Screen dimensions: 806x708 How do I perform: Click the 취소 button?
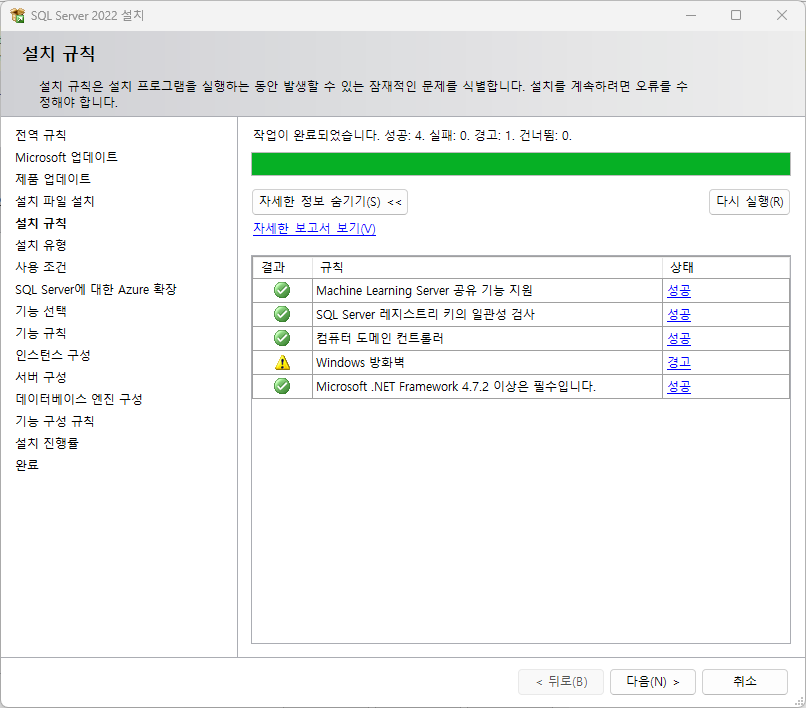click(x=745, y=682)
